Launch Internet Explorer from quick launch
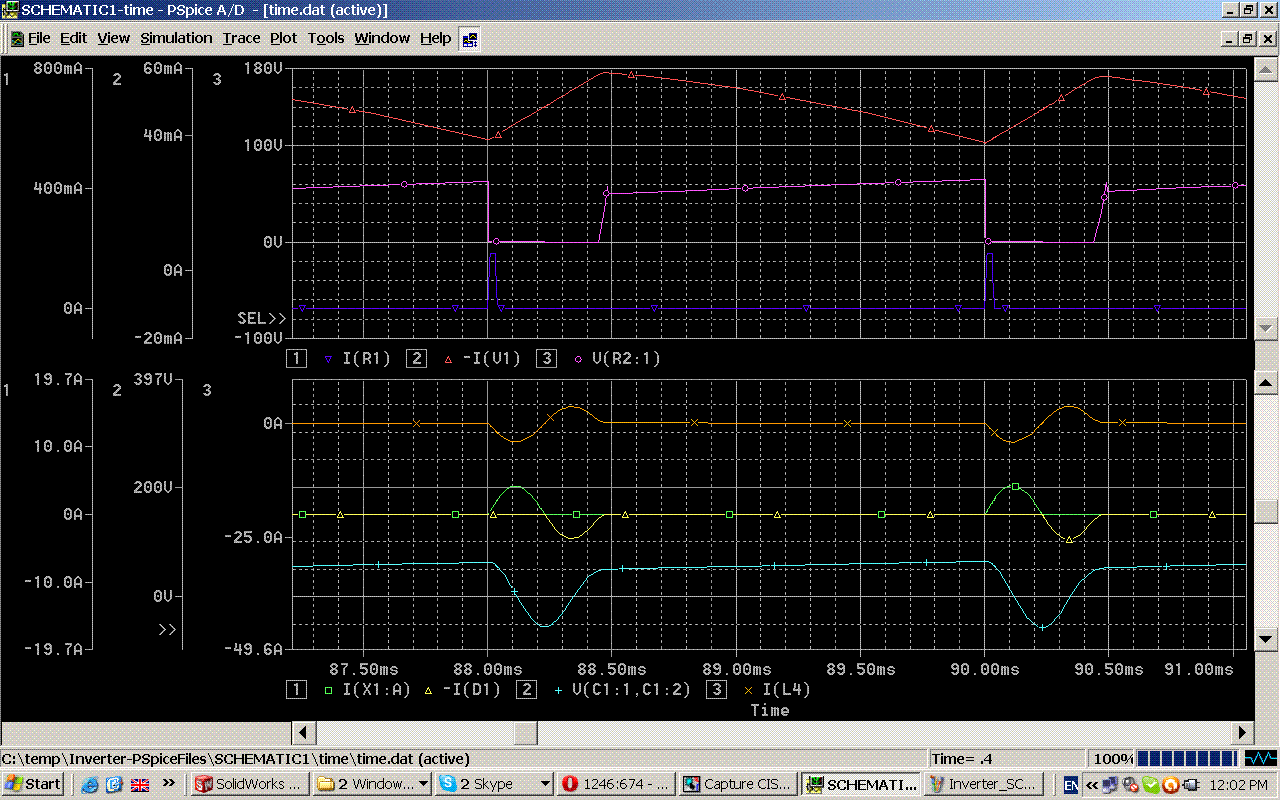 click(x=90, y=784)
